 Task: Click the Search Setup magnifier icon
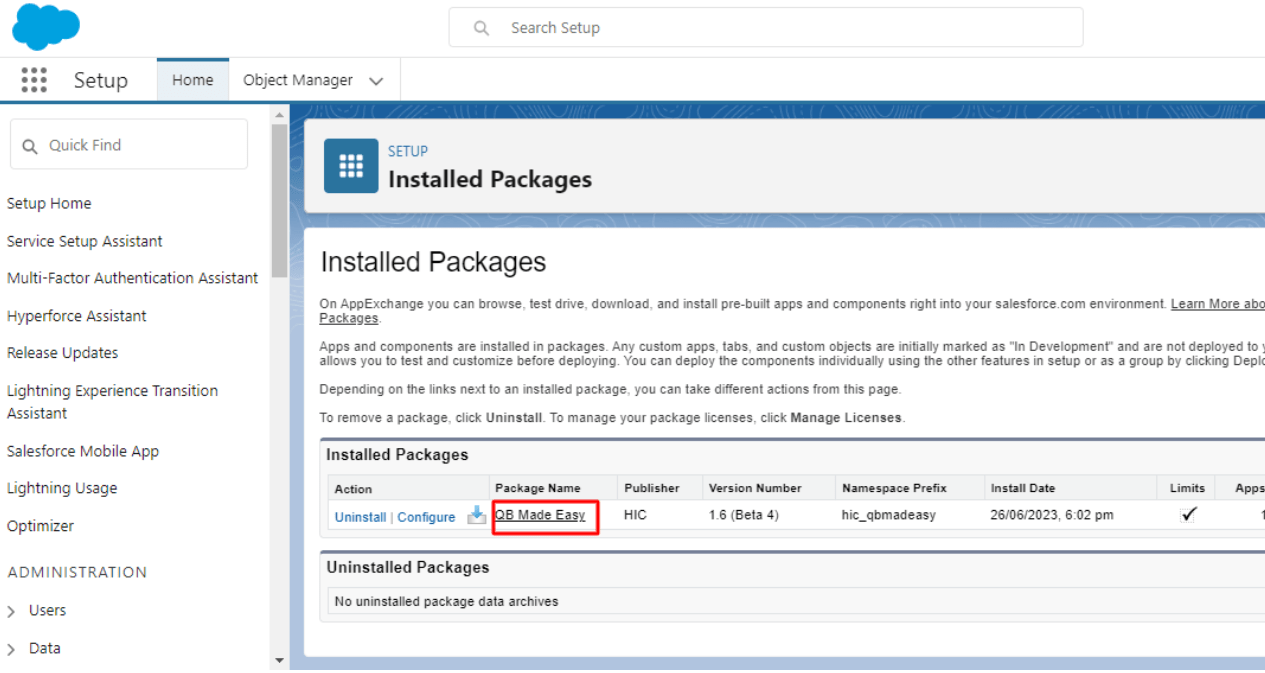[481, 28]
